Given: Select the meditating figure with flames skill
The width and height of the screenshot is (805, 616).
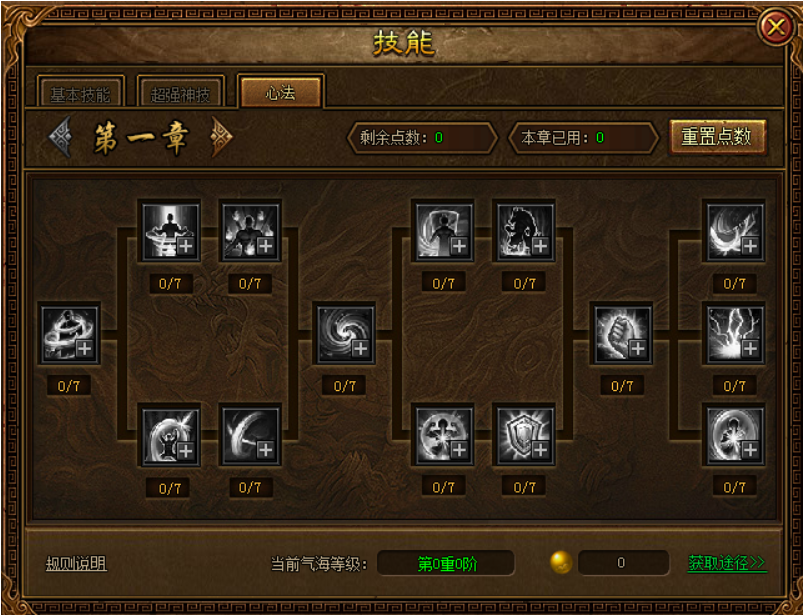Looking at the screenshot, I should (250, 232).
